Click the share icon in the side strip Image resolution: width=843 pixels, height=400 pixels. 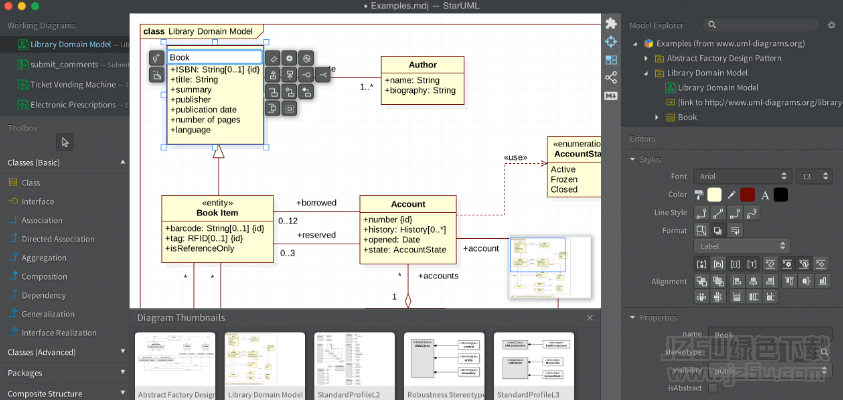click(611, 77)
